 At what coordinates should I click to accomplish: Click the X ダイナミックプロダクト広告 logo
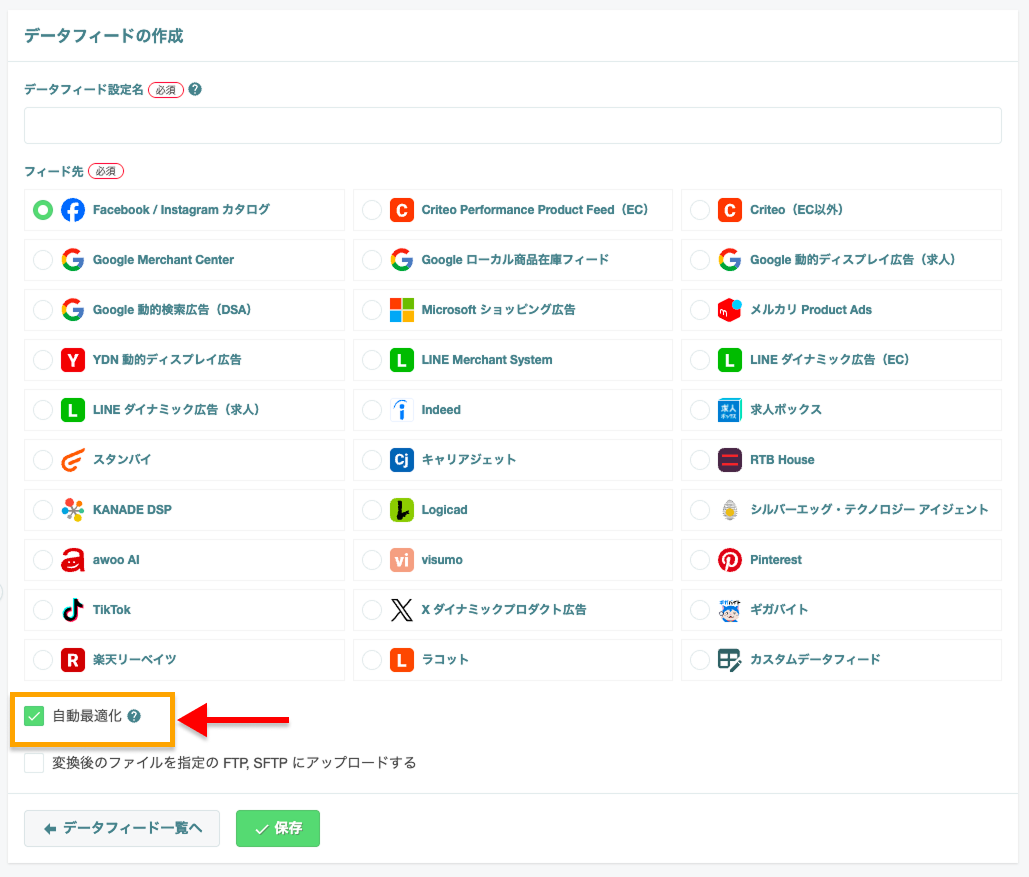coord(402,610)
